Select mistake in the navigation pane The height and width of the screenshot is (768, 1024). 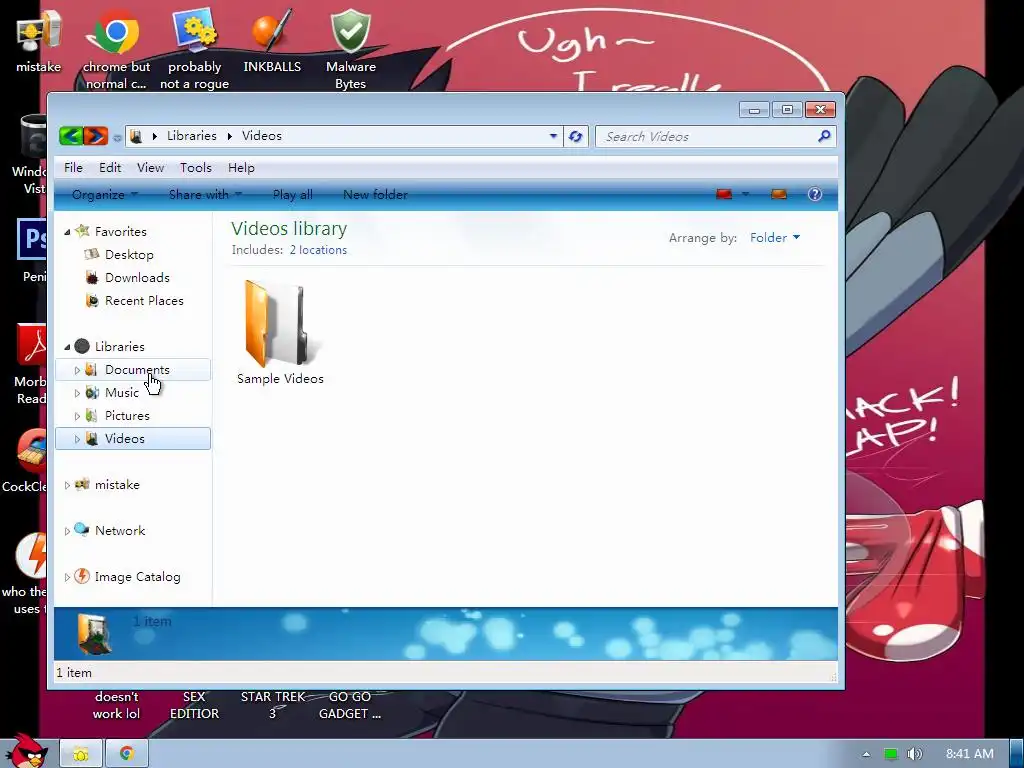[117, 485]
